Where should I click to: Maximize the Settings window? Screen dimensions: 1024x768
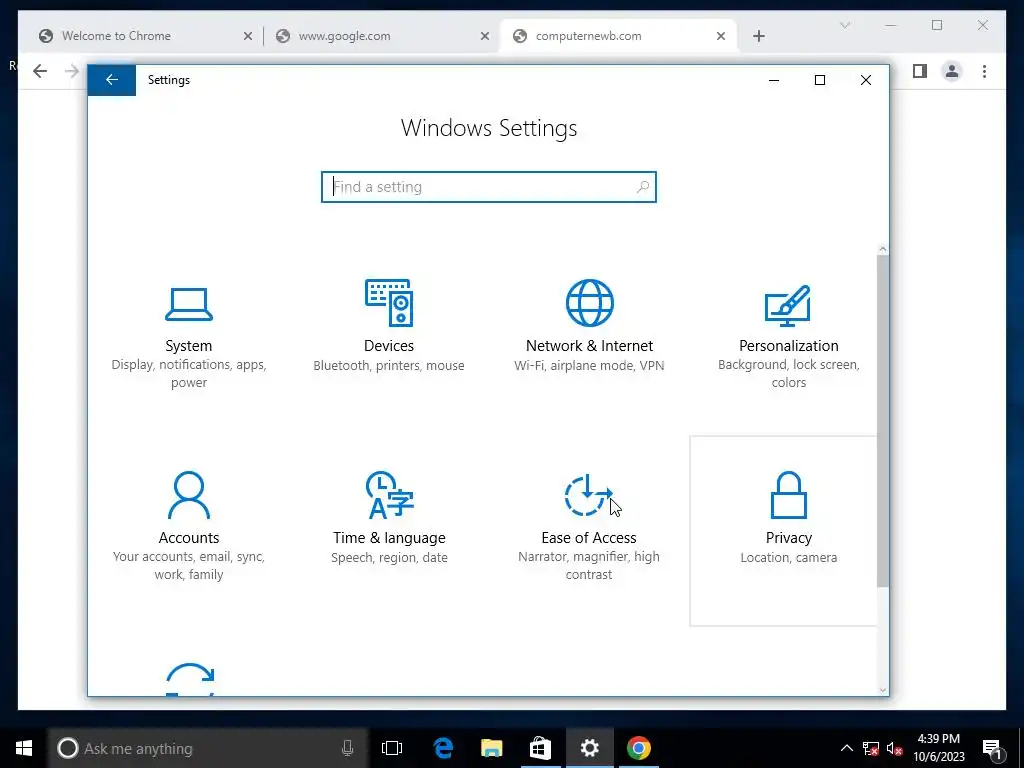coord(820,80)
